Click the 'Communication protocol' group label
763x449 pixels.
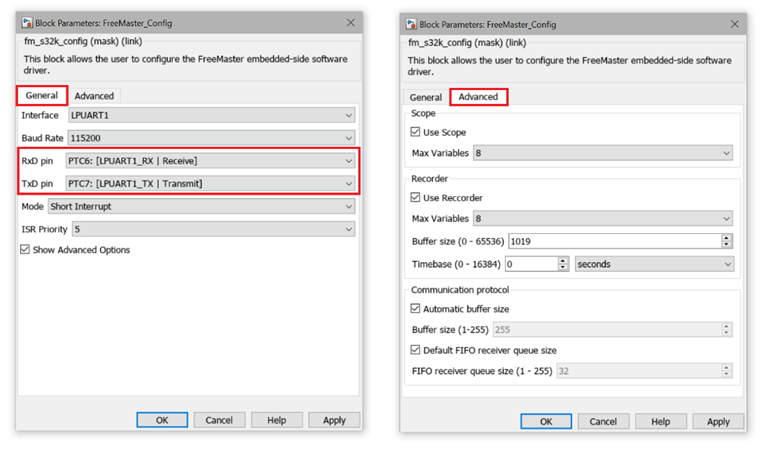point(460,290)
